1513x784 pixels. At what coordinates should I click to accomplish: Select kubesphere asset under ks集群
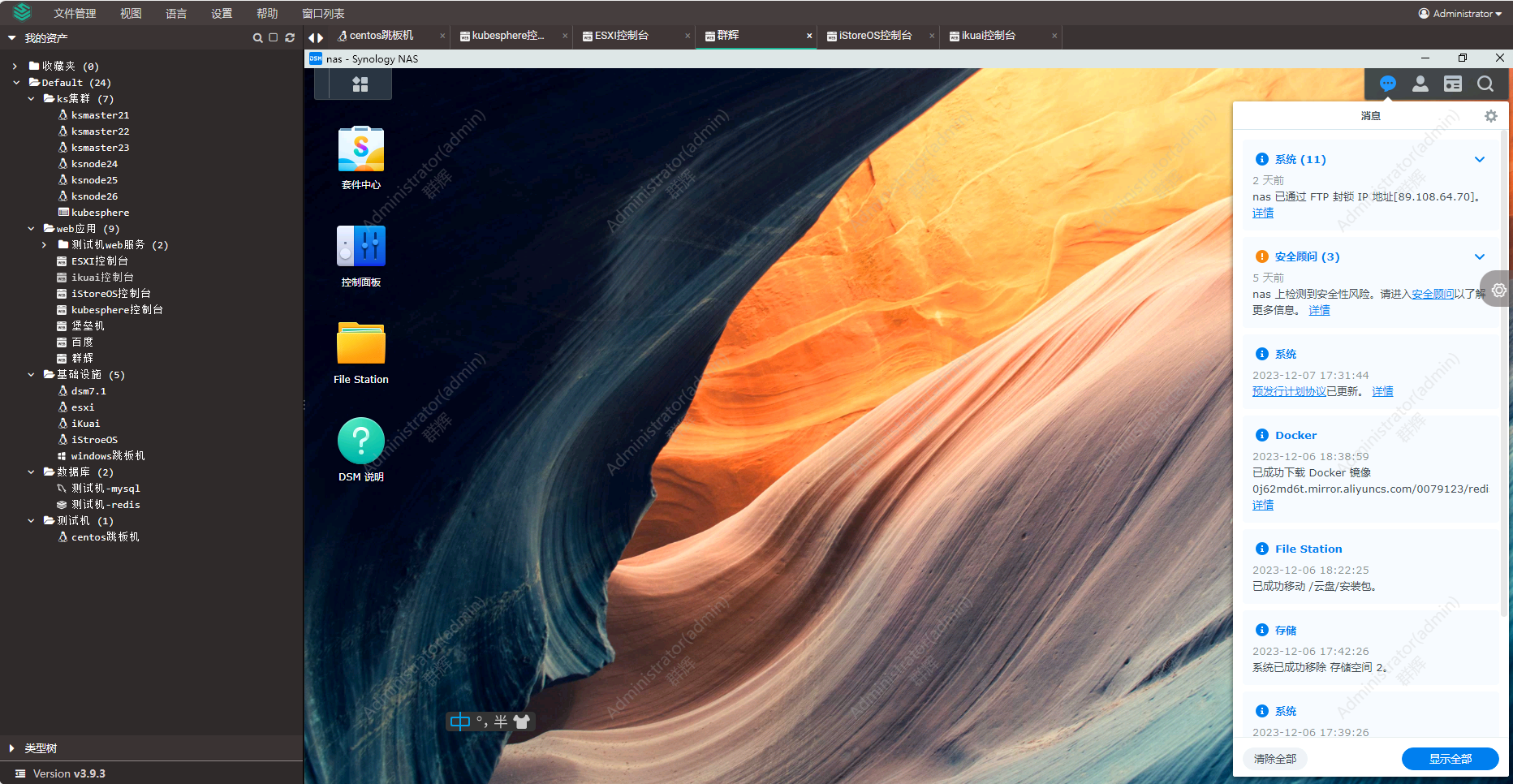pyautogui.click(x=100, y=213)
